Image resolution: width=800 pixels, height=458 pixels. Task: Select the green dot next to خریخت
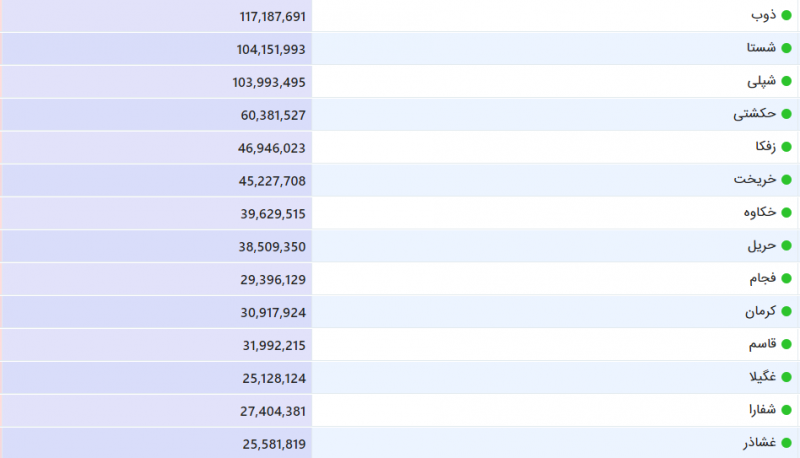pyautogui.click(x=786, y=180)
